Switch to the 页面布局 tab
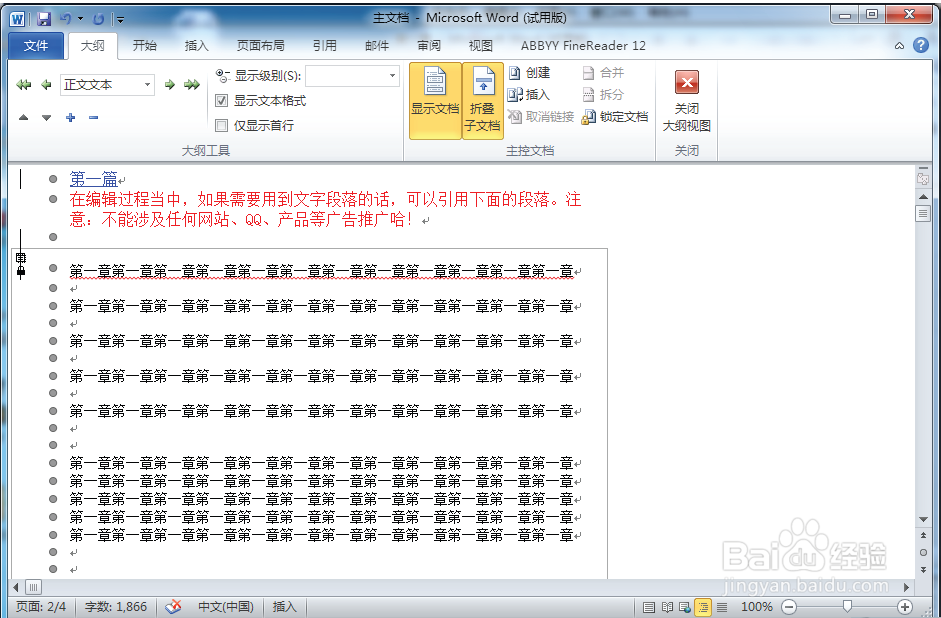Viewport: 941px width, 618px height. point(260,46)
